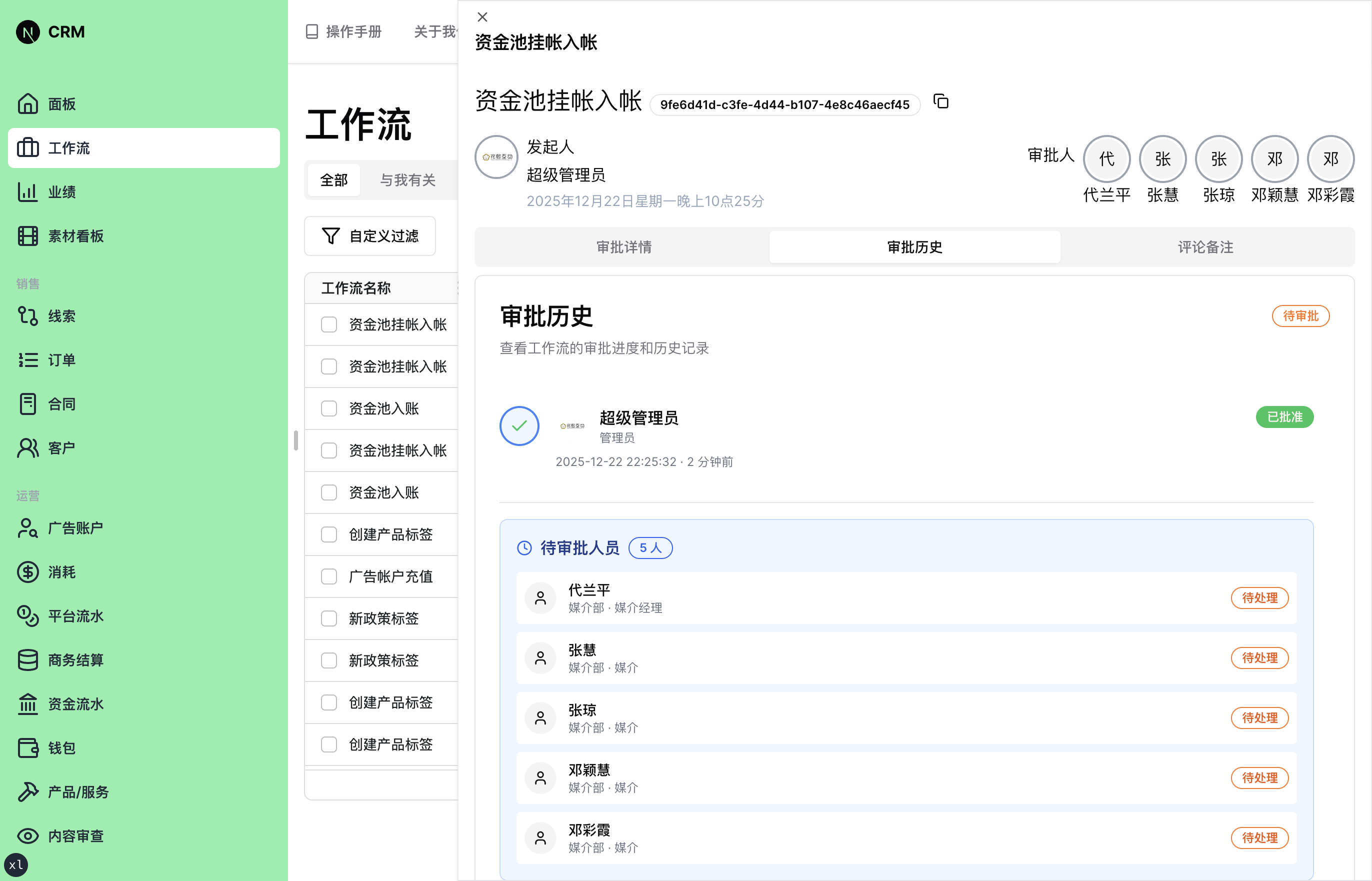This screenshot has width=1372, height=881.
Task: Check the 创建产品标签 workflow checkbox
Action: 328,534
